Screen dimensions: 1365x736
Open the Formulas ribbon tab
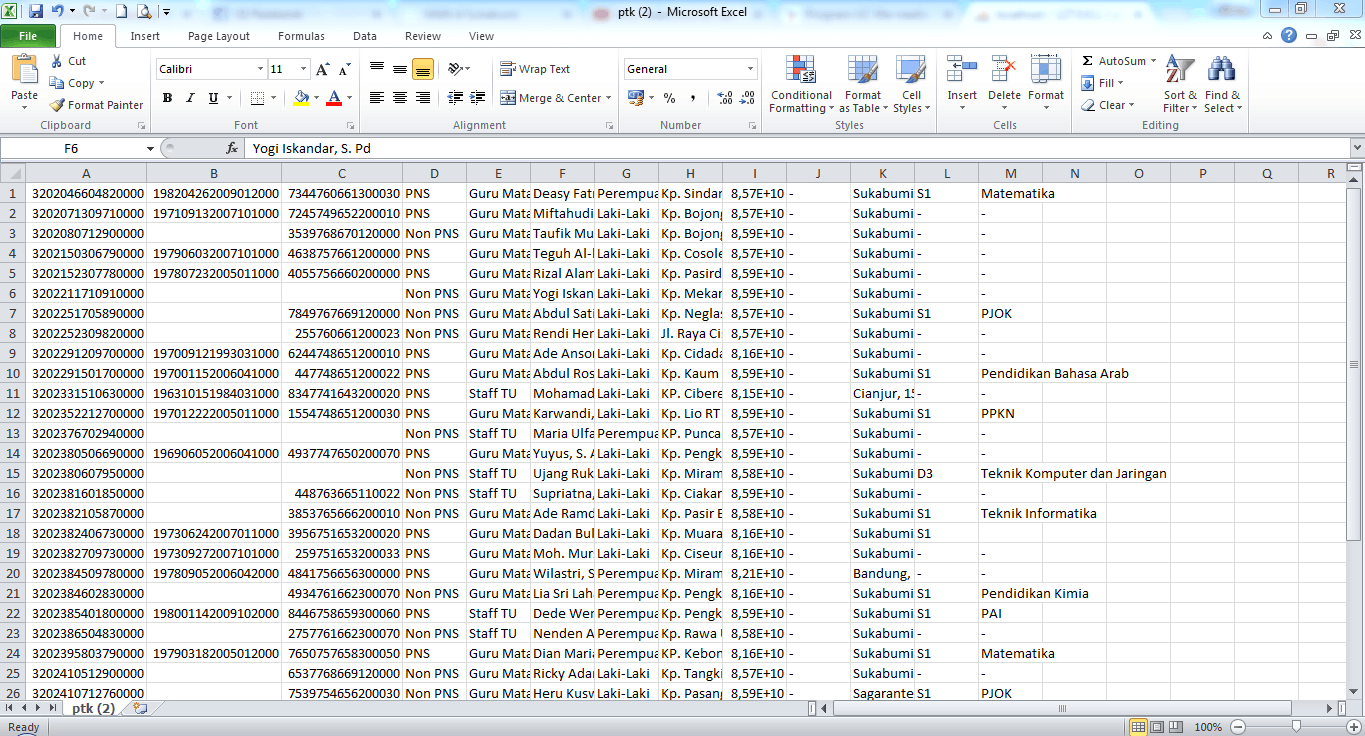[x=301, y=36]
